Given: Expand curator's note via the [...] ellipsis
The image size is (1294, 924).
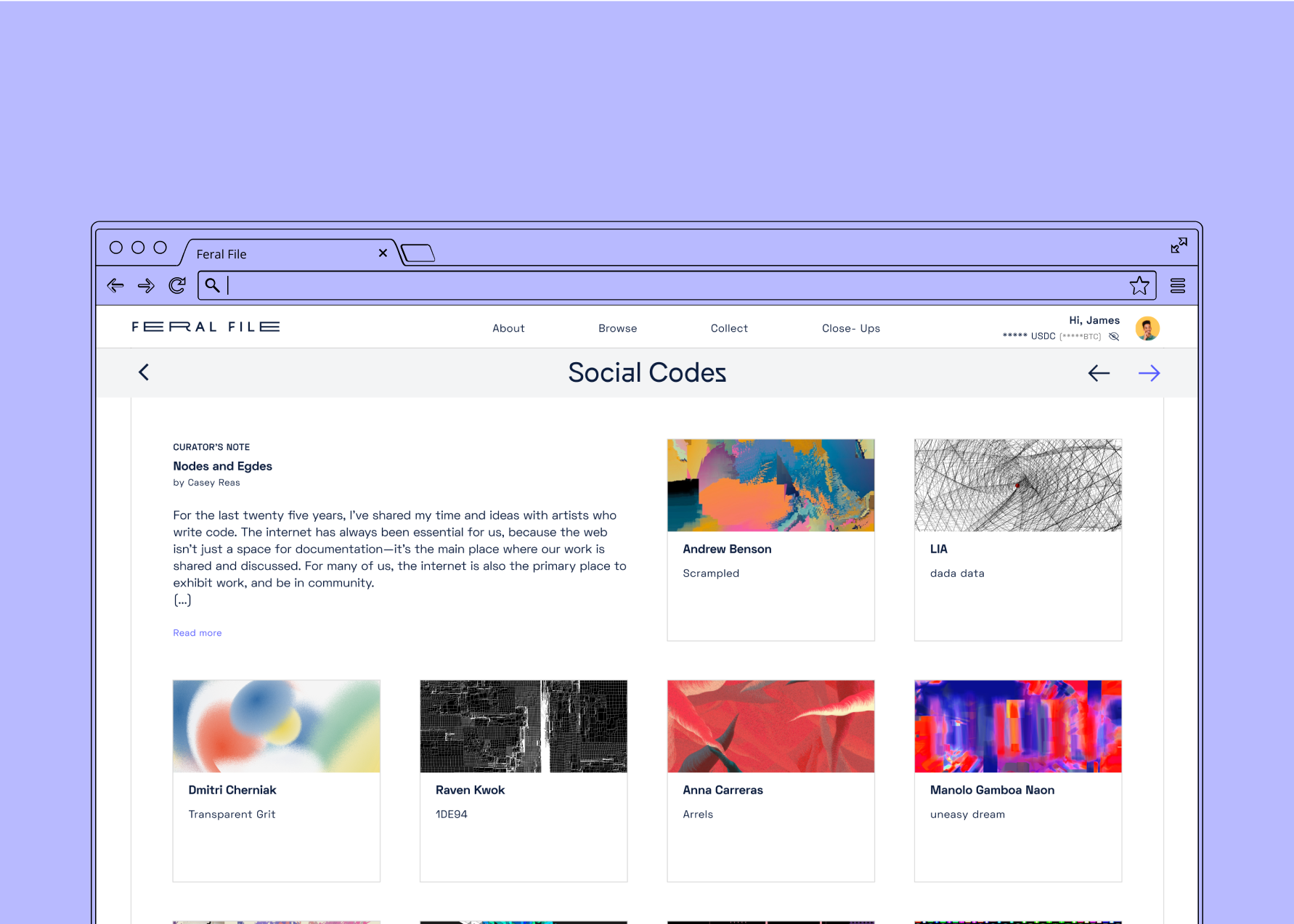Looking at the screenshot, I should 182,600.
